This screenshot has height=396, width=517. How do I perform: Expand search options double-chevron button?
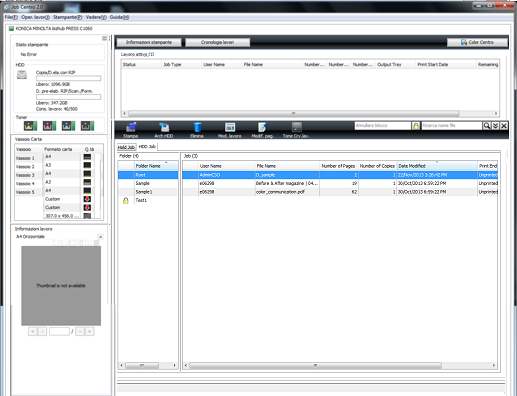point(495,126)
